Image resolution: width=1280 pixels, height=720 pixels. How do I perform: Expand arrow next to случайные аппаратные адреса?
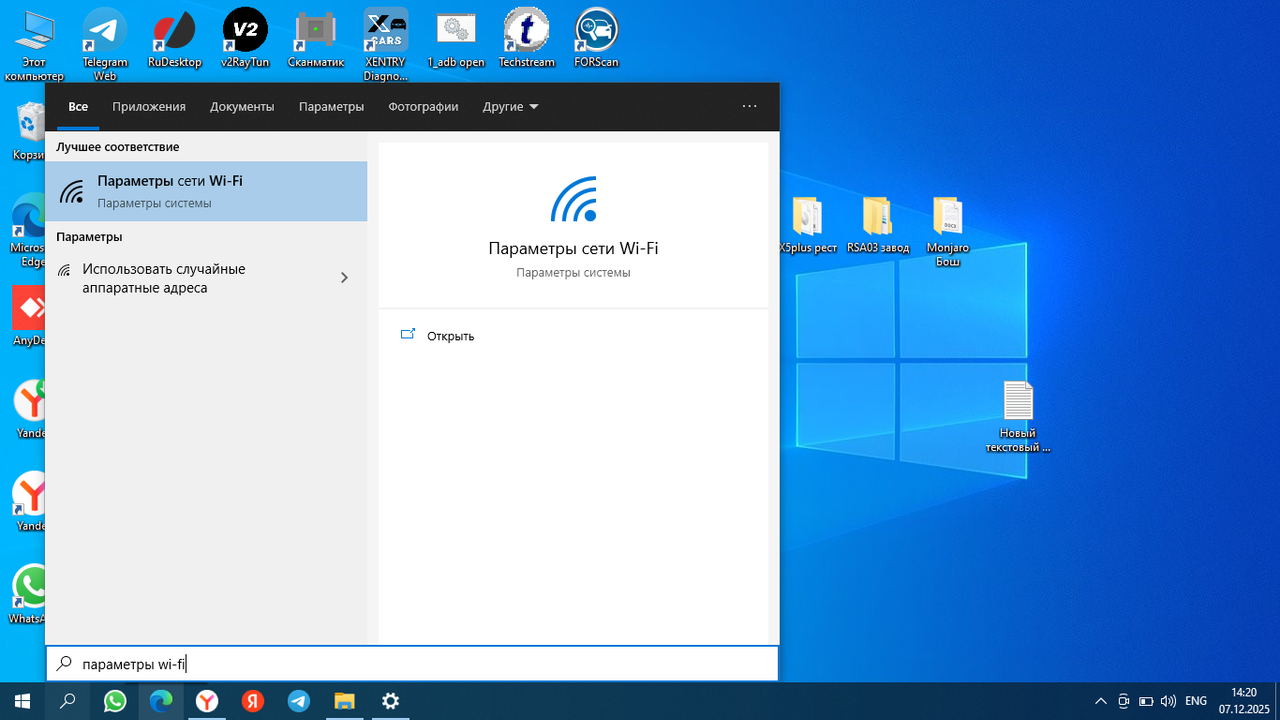tap(344, 278)
